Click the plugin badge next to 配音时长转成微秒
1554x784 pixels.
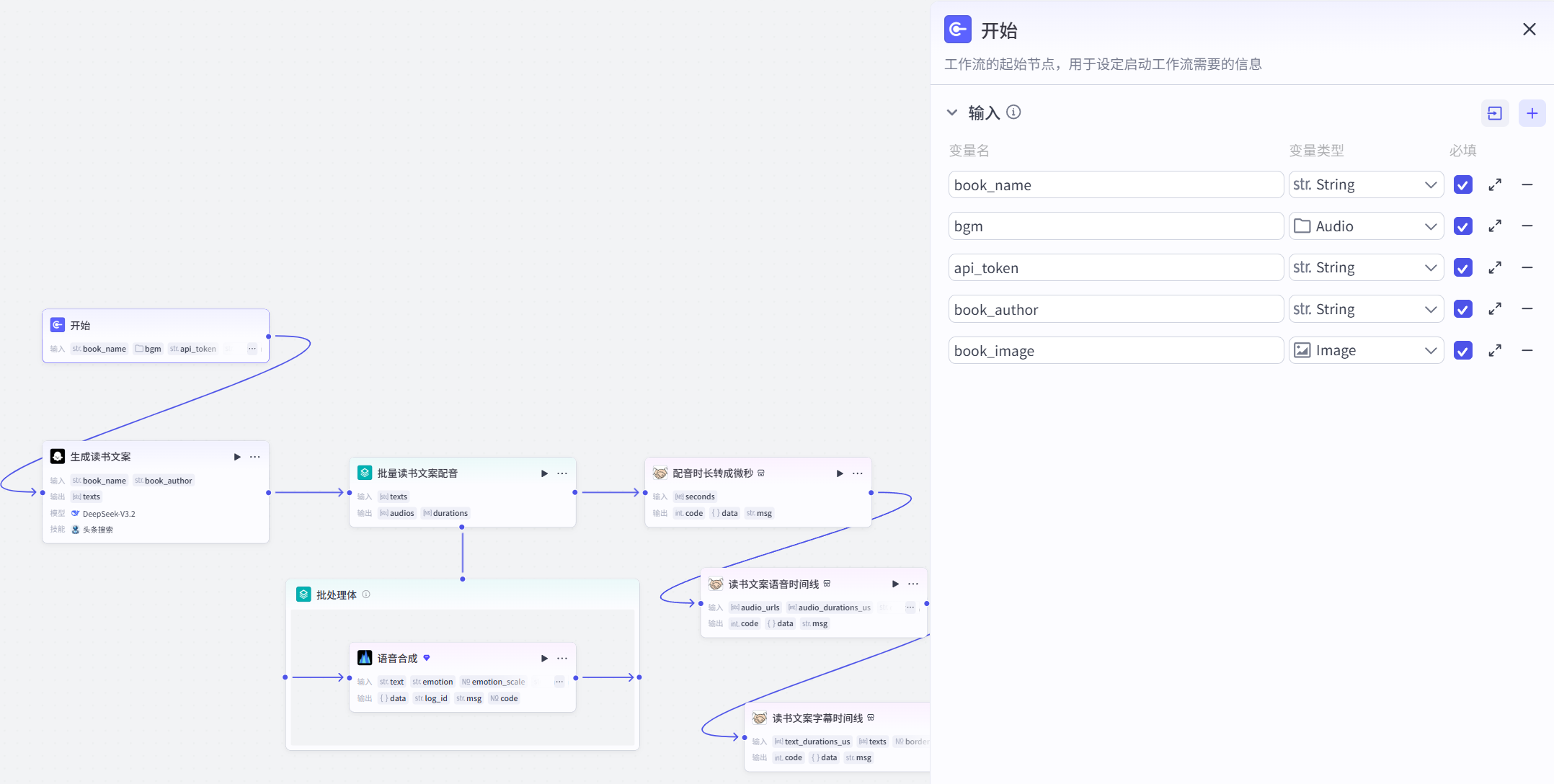[761, 473]
